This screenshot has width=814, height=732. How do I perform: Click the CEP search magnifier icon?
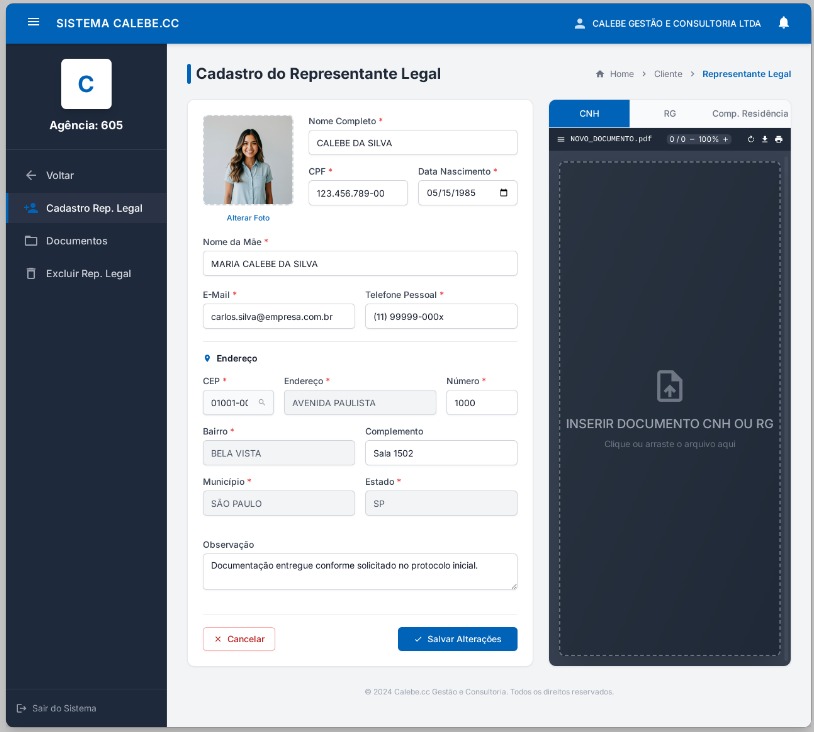(262, 402)
